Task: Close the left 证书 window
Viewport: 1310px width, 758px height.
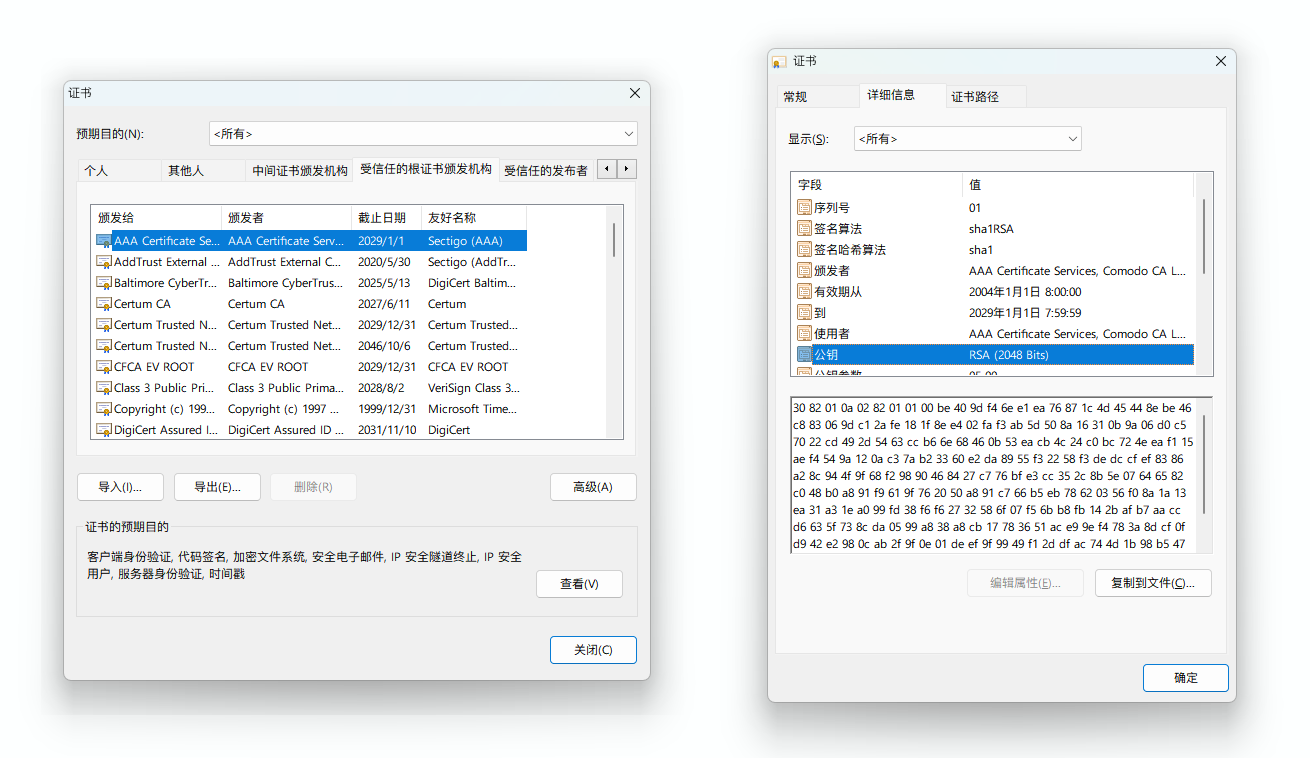Action: pyautogui.click(x=634, y=93)
